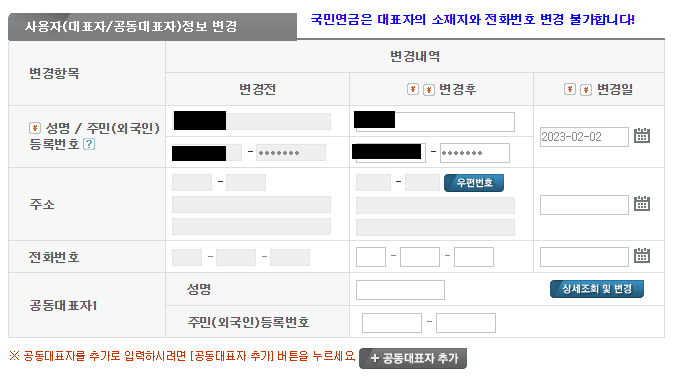Click 변경후 first postal code box
The image size is (680, 379).
373,183
